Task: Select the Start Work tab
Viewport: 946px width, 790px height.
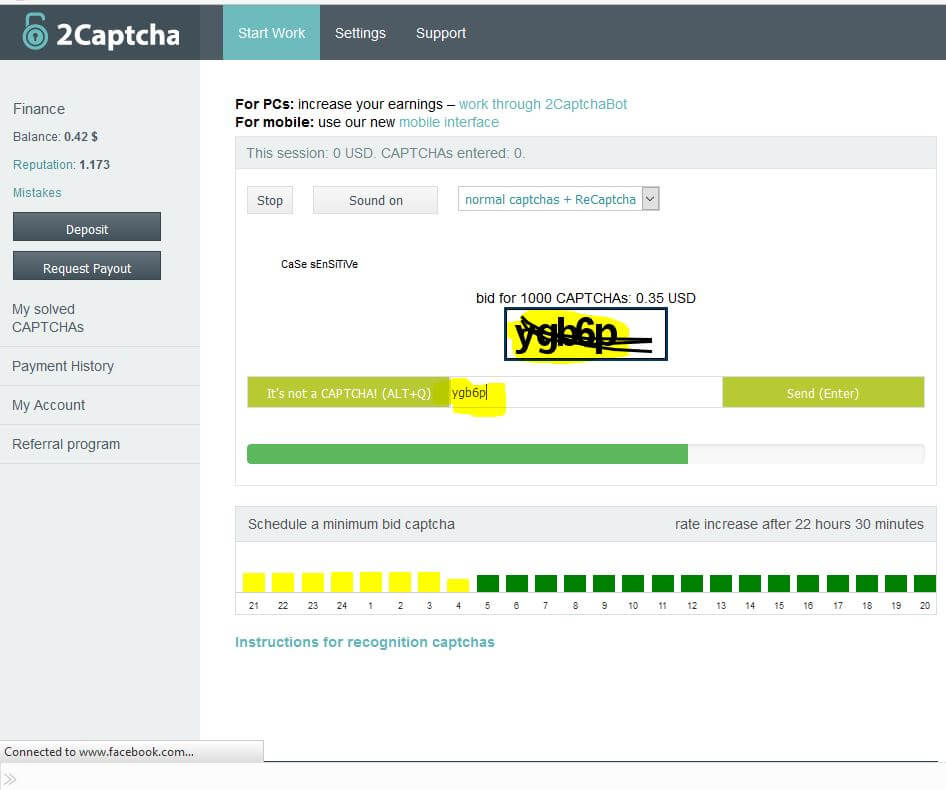Action: (271, 33)
